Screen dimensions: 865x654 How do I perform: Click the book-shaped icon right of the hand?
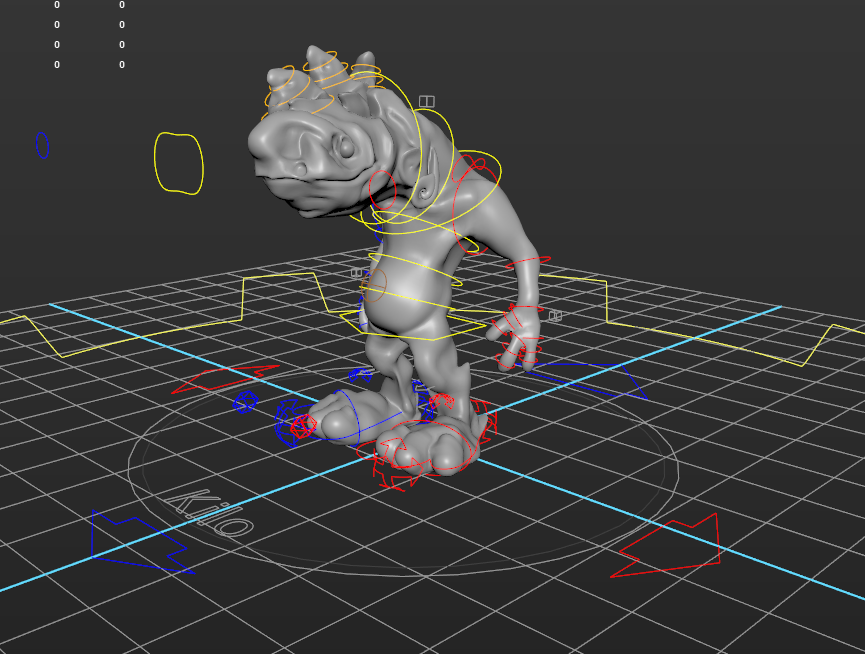pyautogui.click(x=556, y=315)
